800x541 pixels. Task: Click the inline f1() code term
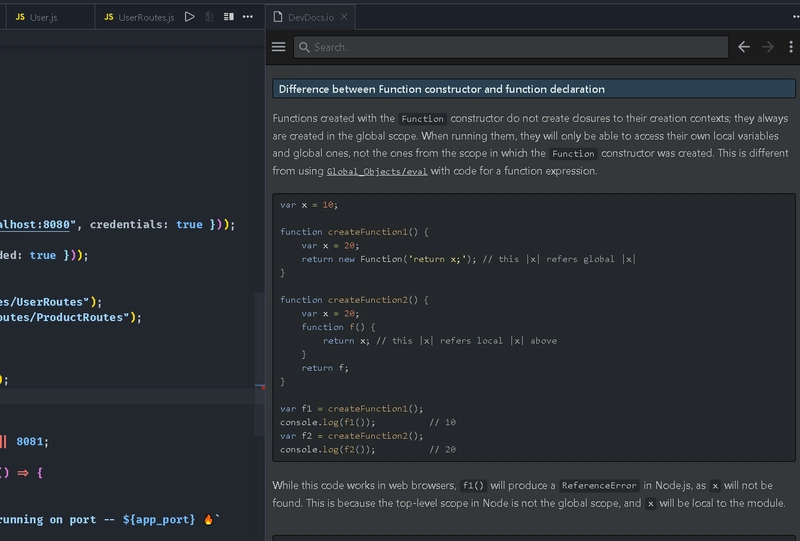[473, 486]
